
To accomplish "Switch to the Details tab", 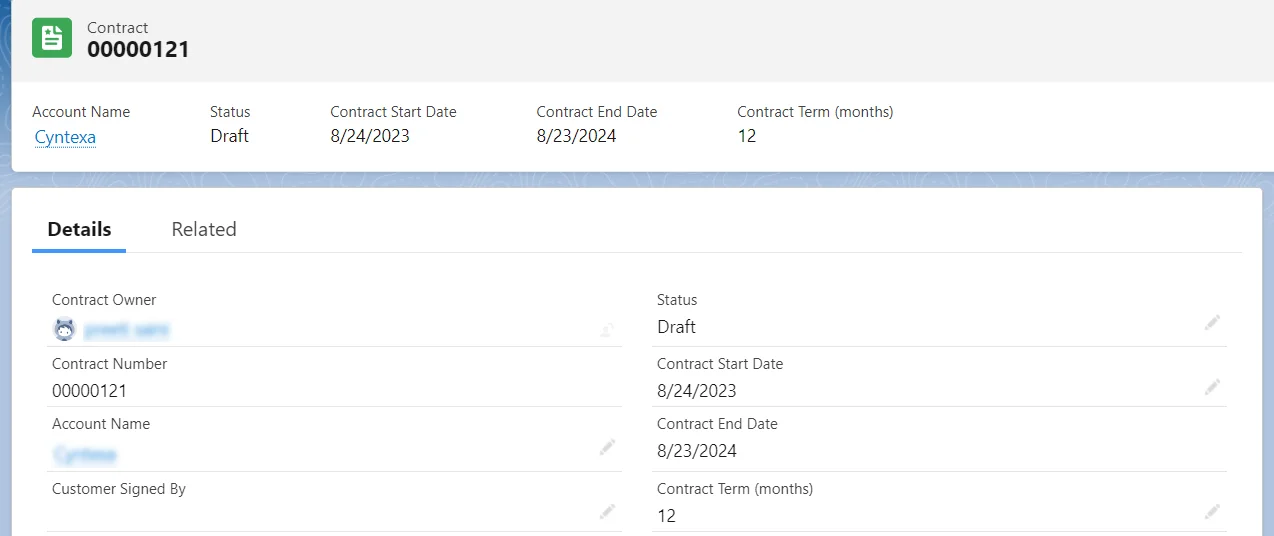I will tap(79, 229).
